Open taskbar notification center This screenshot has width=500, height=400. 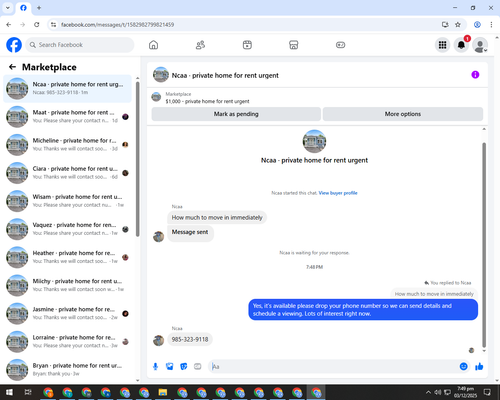click(487, 392)
